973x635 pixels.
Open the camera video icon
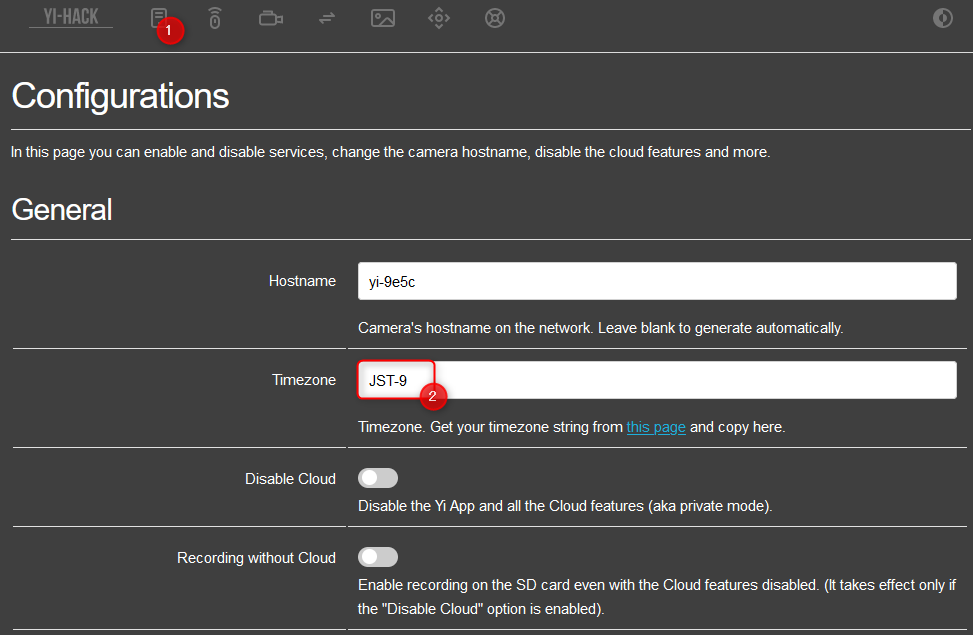coord(271,18)
